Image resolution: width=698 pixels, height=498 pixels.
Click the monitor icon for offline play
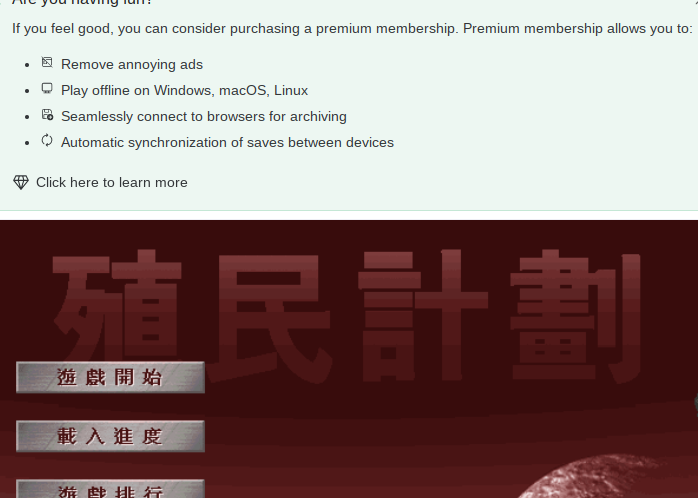(x=47, y=88)
